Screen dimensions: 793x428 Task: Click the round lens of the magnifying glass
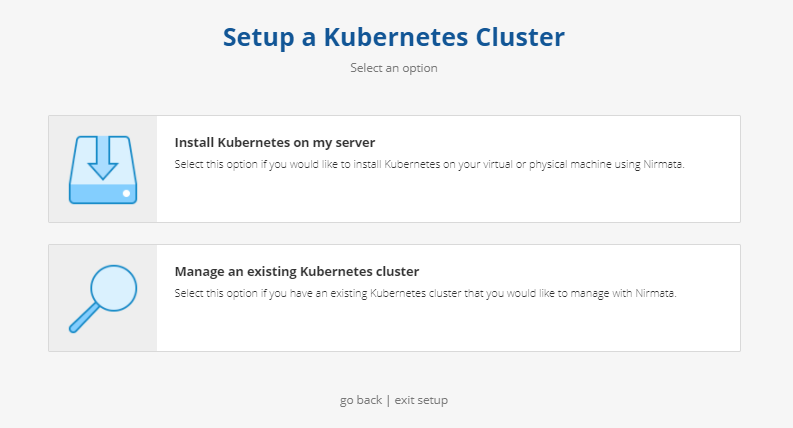(x=114, y=288)
